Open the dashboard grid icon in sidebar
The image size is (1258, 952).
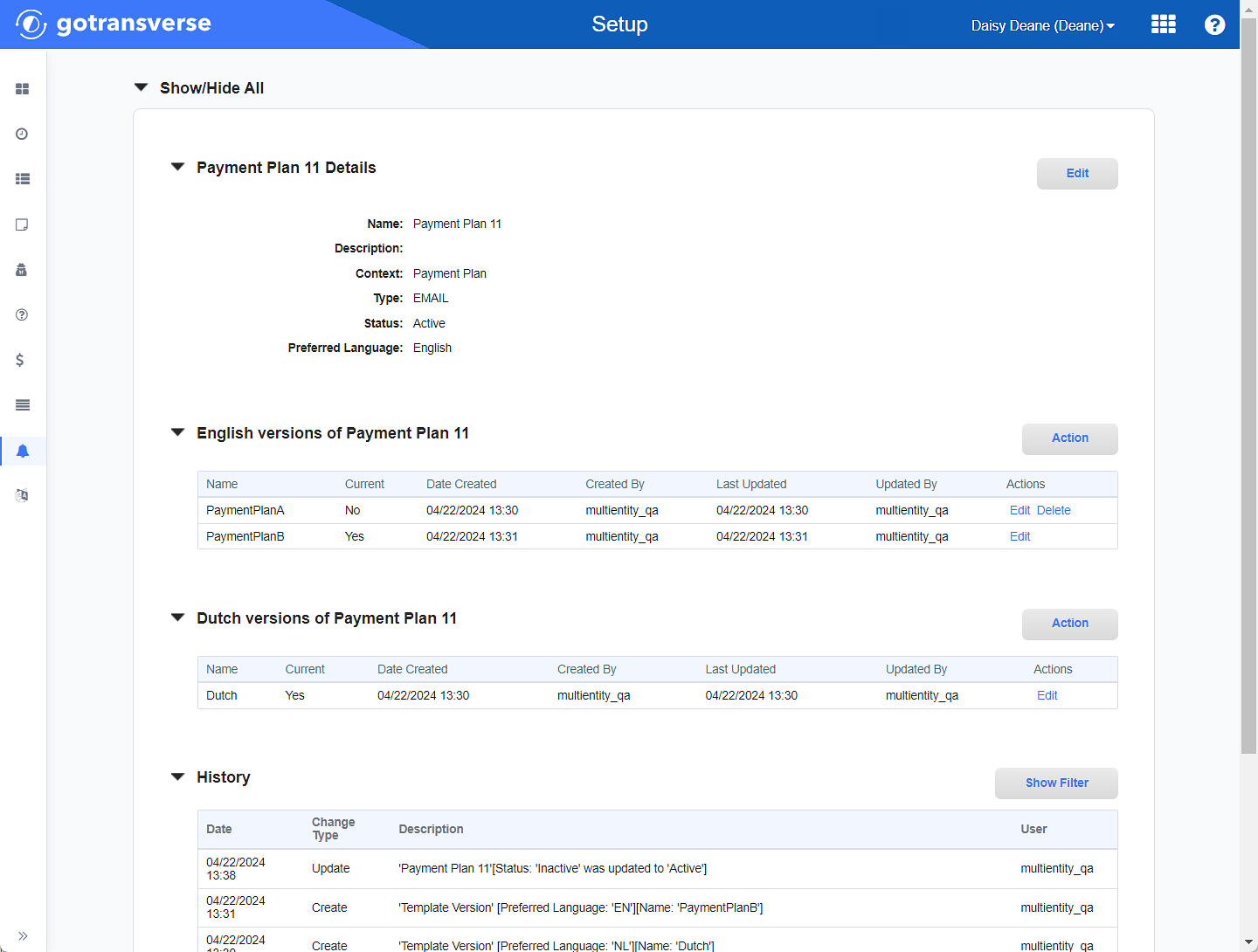tap(23, 89)
